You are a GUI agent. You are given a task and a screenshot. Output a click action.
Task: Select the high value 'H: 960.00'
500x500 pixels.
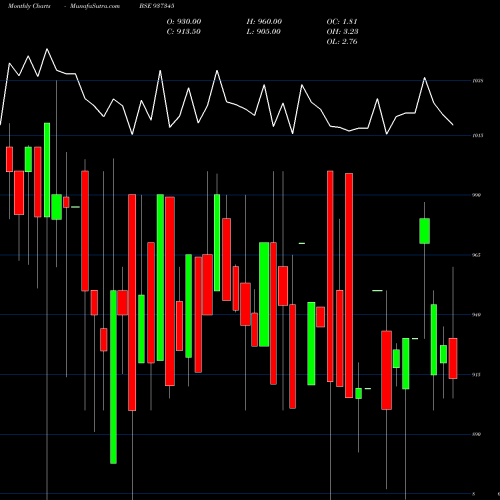[x=264, y=22]
